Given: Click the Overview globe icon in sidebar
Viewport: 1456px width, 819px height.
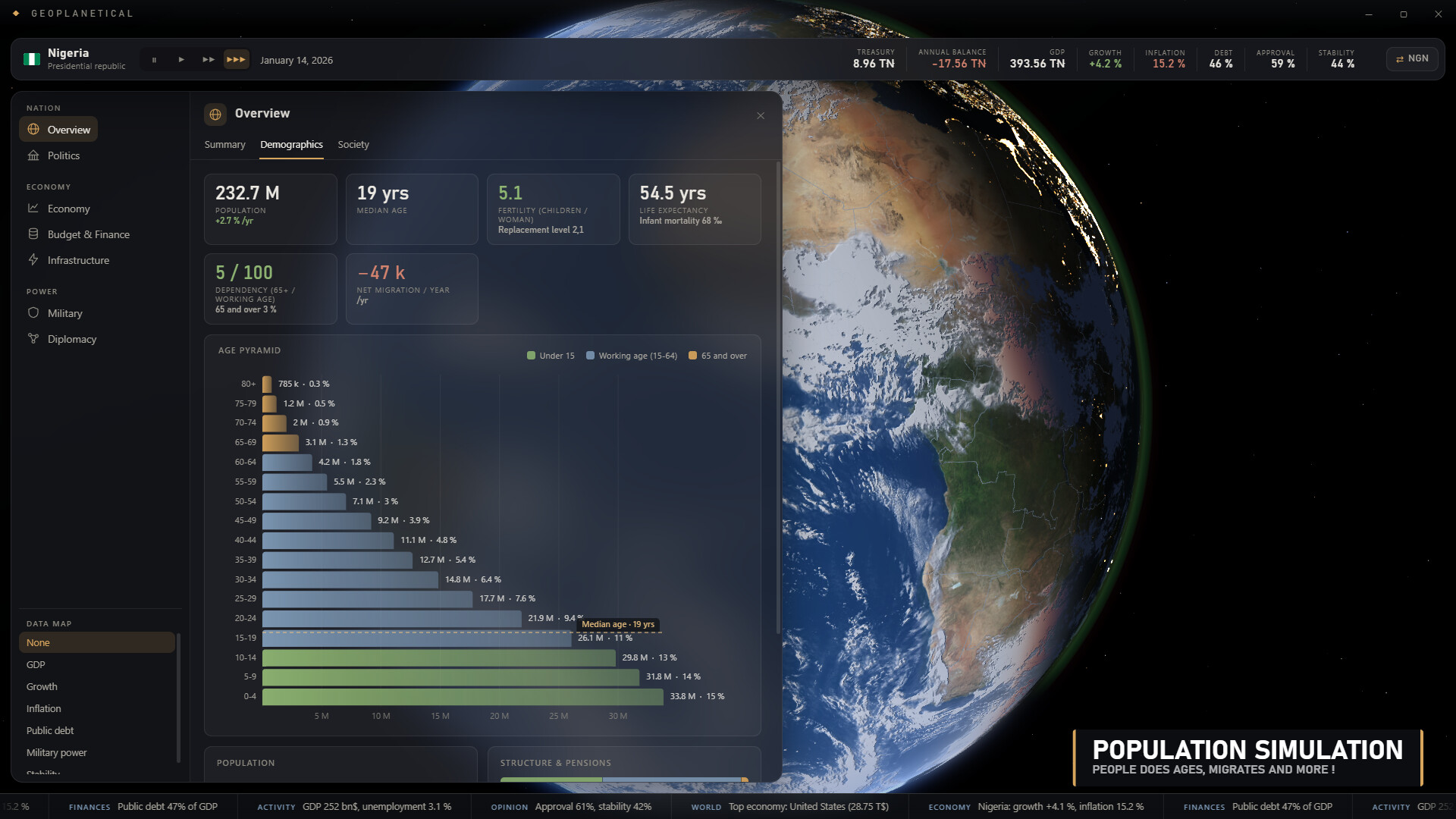Looking at the screenshot, I should tap(33, 130).
